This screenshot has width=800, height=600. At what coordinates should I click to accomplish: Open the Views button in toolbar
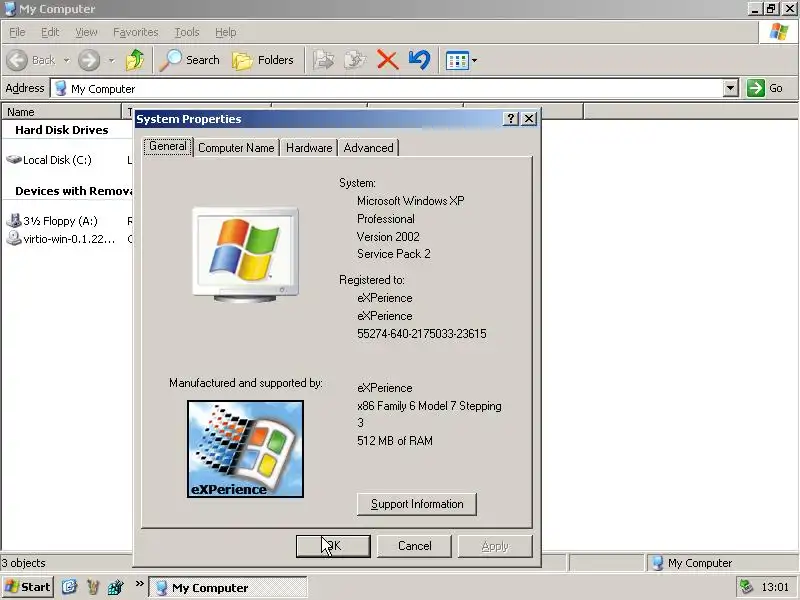tap(457, 61)
